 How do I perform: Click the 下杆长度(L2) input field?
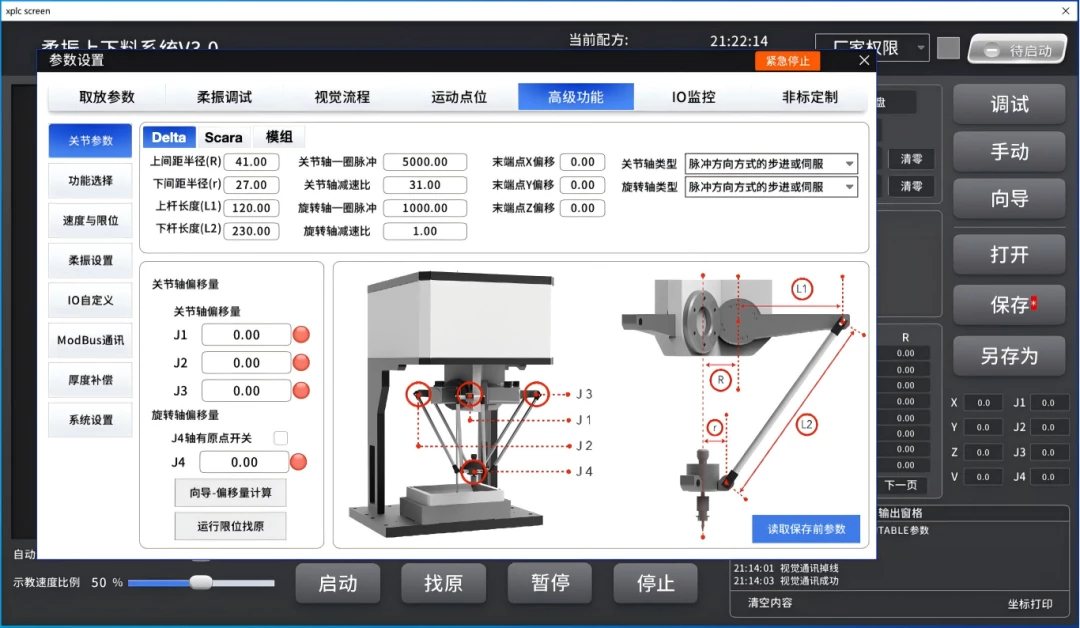251,231
